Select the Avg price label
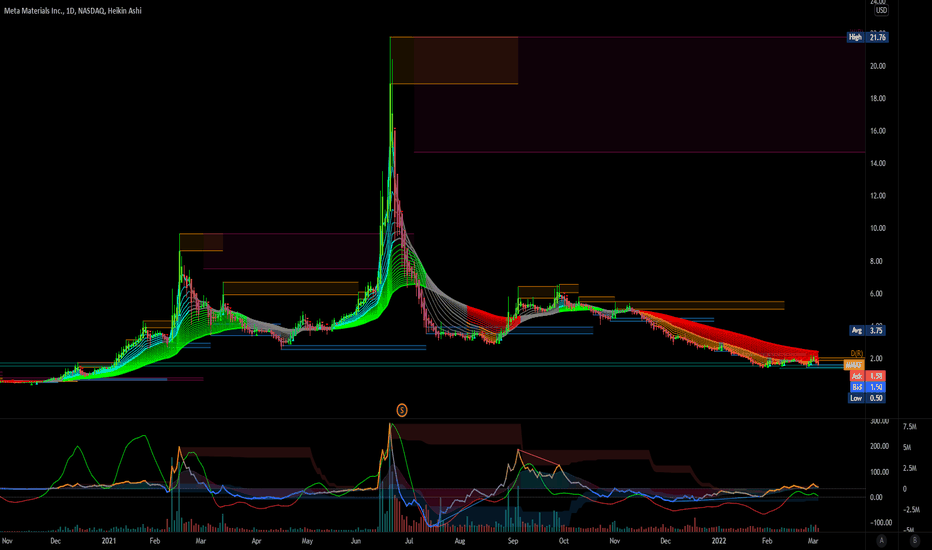932x550 pixels. pyautogui.click(x=857, y=330)
